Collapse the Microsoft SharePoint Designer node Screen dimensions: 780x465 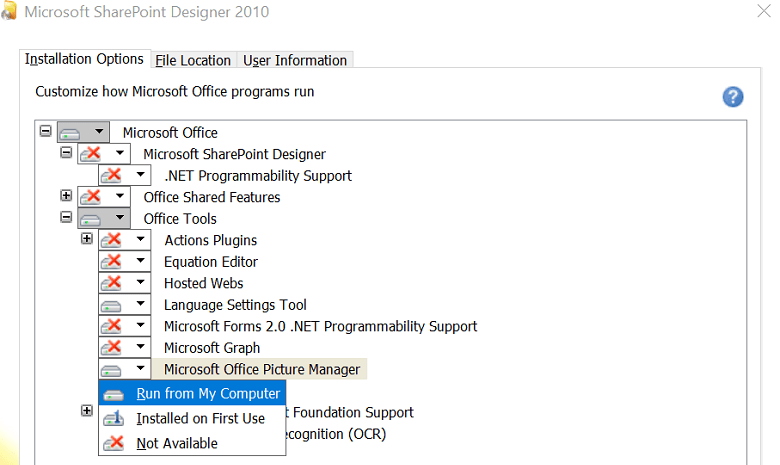(x=66, y=153)
